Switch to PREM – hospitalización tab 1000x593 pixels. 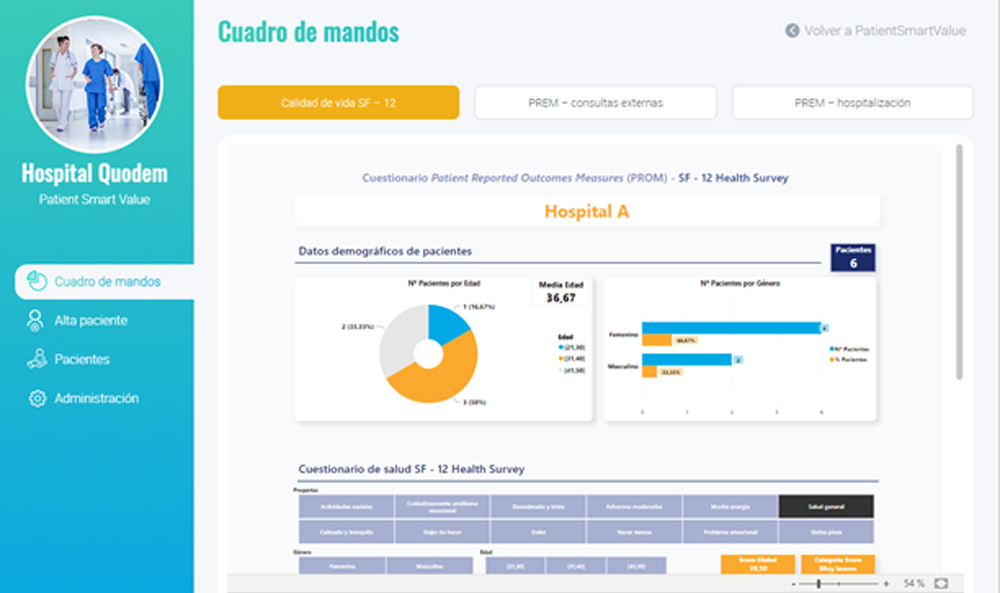point(853,103)
